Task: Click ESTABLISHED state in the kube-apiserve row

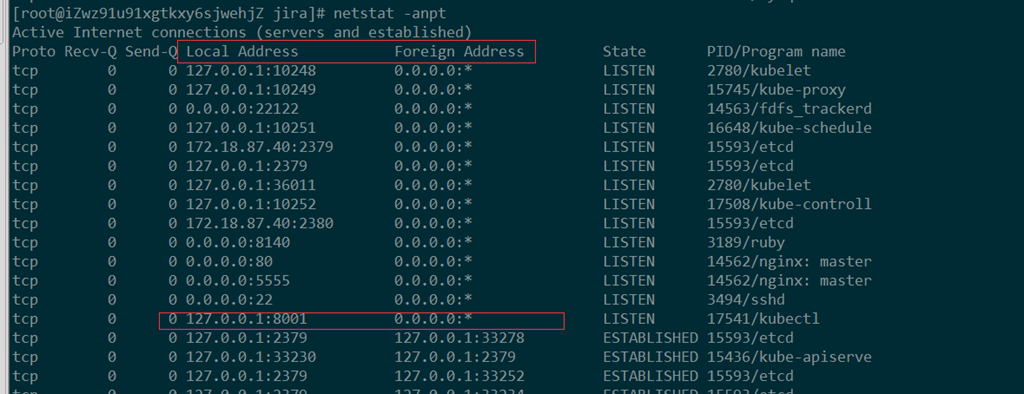Action: click(x=650, y=357)
